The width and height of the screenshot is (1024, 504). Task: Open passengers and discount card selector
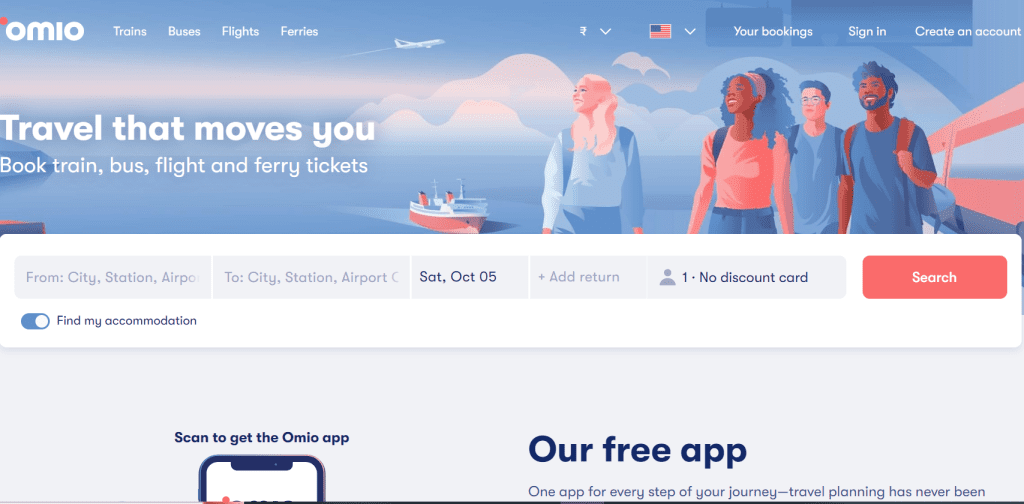[746, 277]
